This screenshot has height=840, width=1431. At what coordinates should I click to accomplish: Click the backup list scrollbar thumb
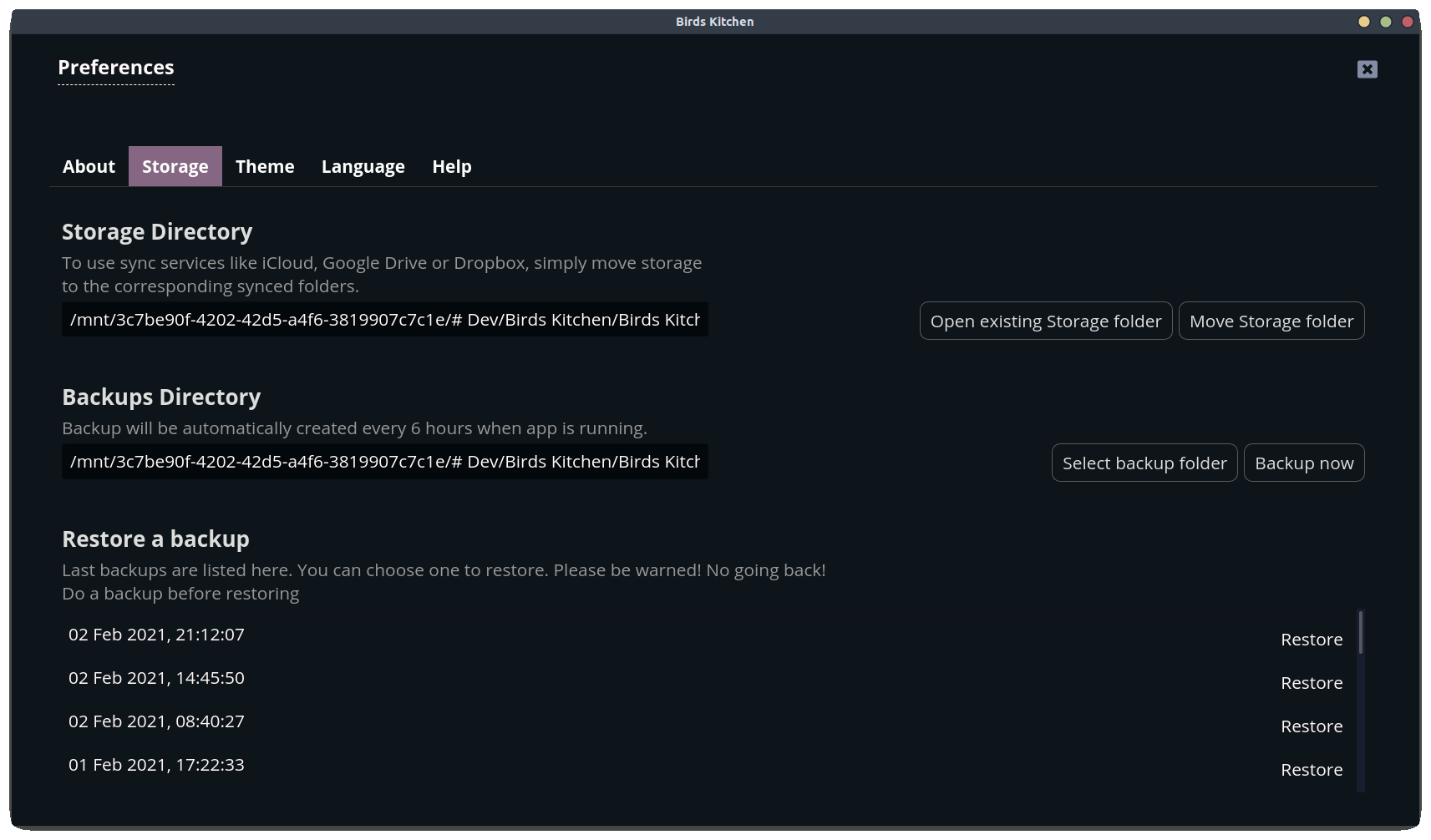[x=1361, y=632]
